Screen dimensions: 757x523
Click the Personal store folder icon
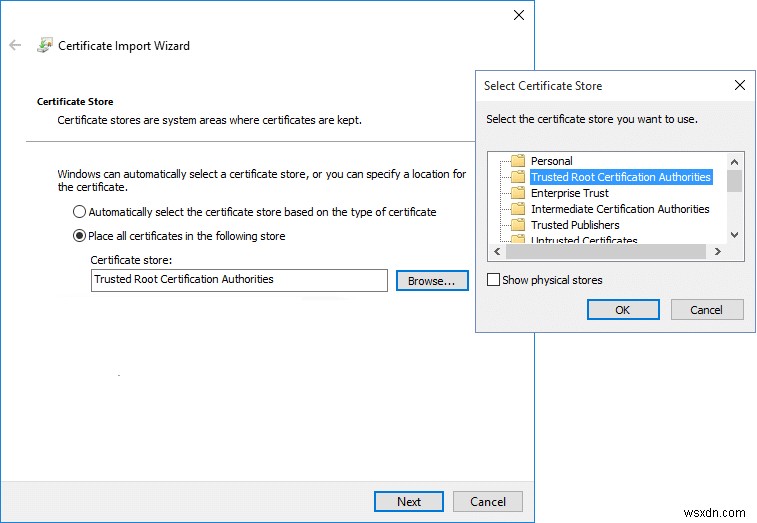(x=518, y=161)
